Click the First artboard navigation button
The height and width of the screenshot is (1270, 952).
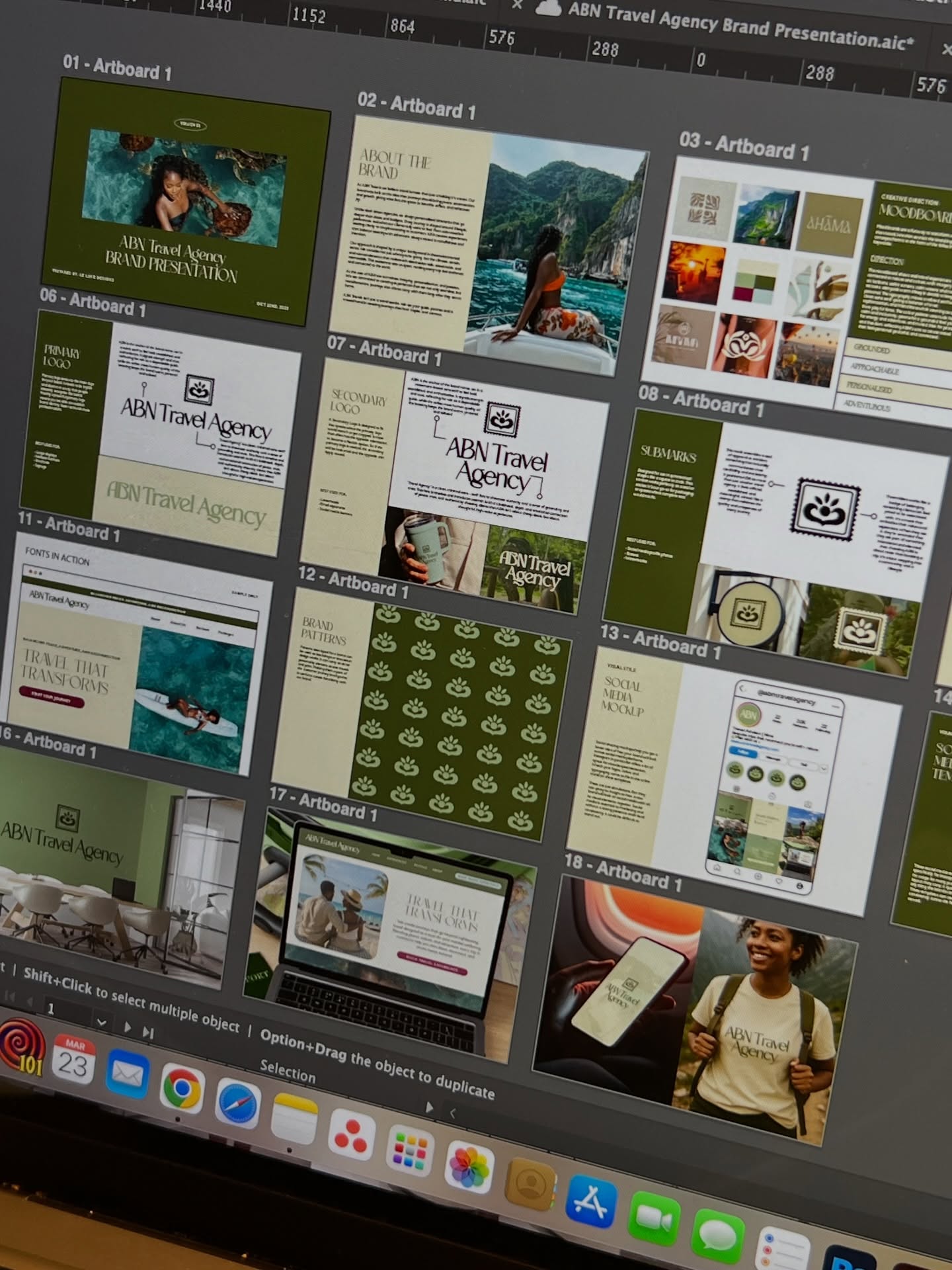tap(10, 997)
